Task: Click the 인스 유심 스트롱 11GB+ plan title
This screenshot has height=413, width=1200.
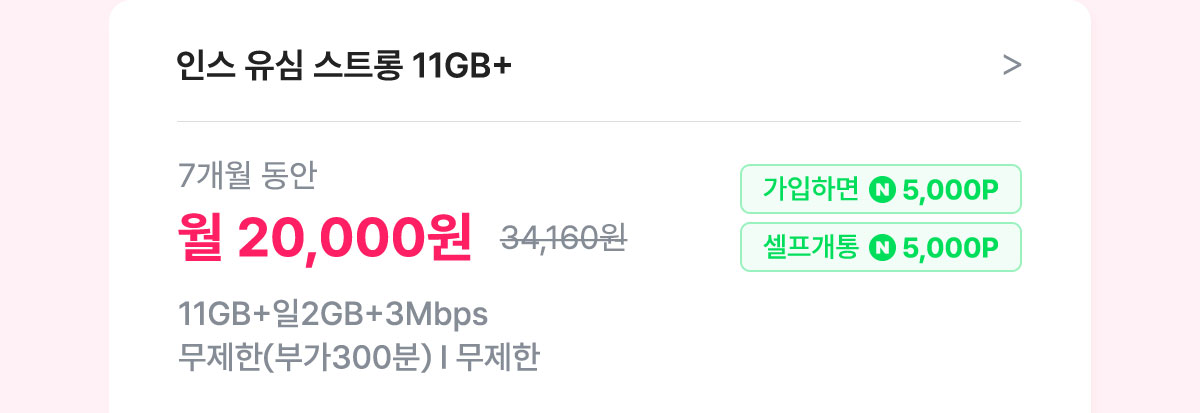Action: (344, 66)
